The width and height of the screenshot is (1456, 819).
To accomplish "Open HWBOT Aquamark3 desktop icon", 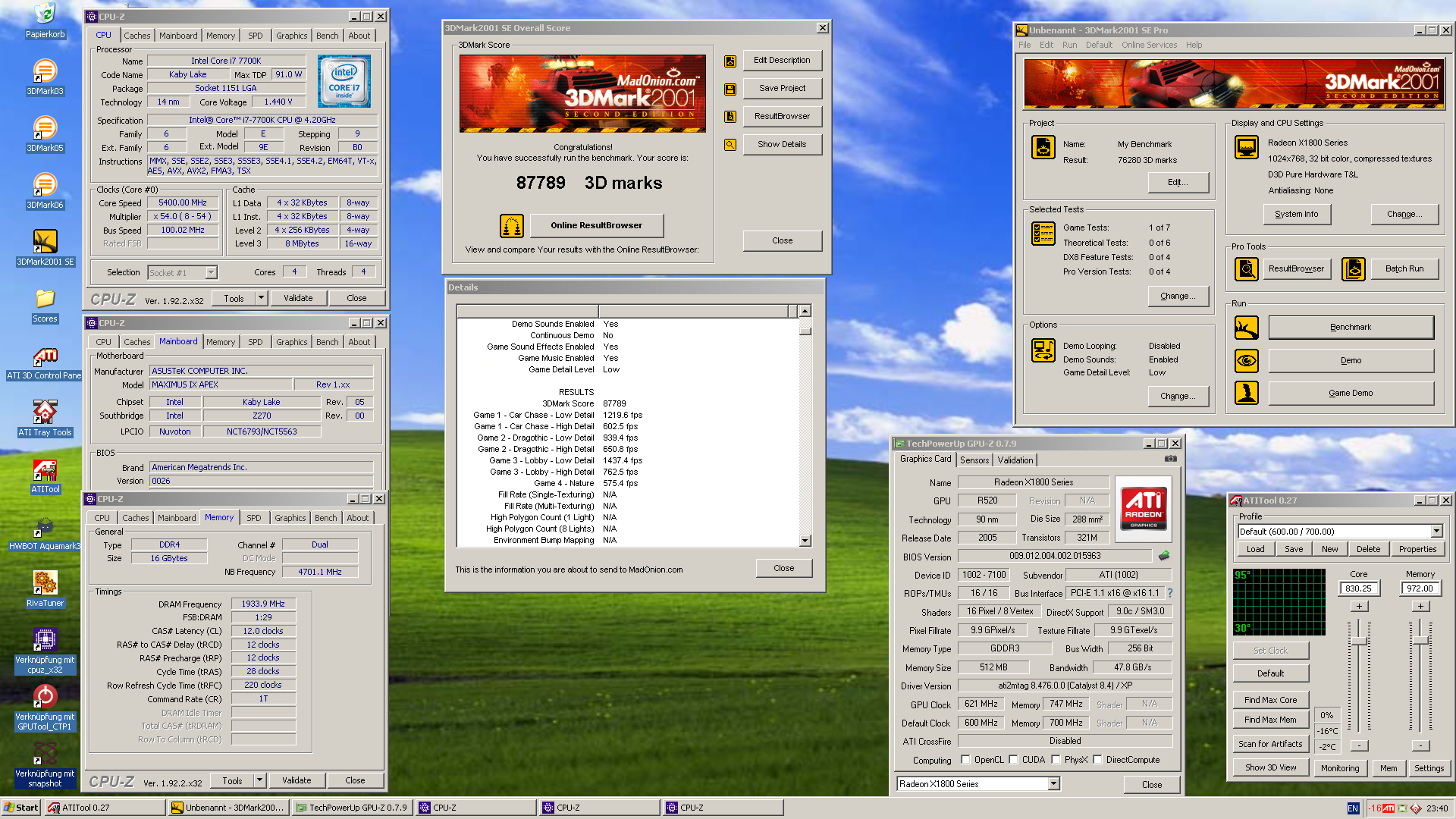I will point(45,527).
